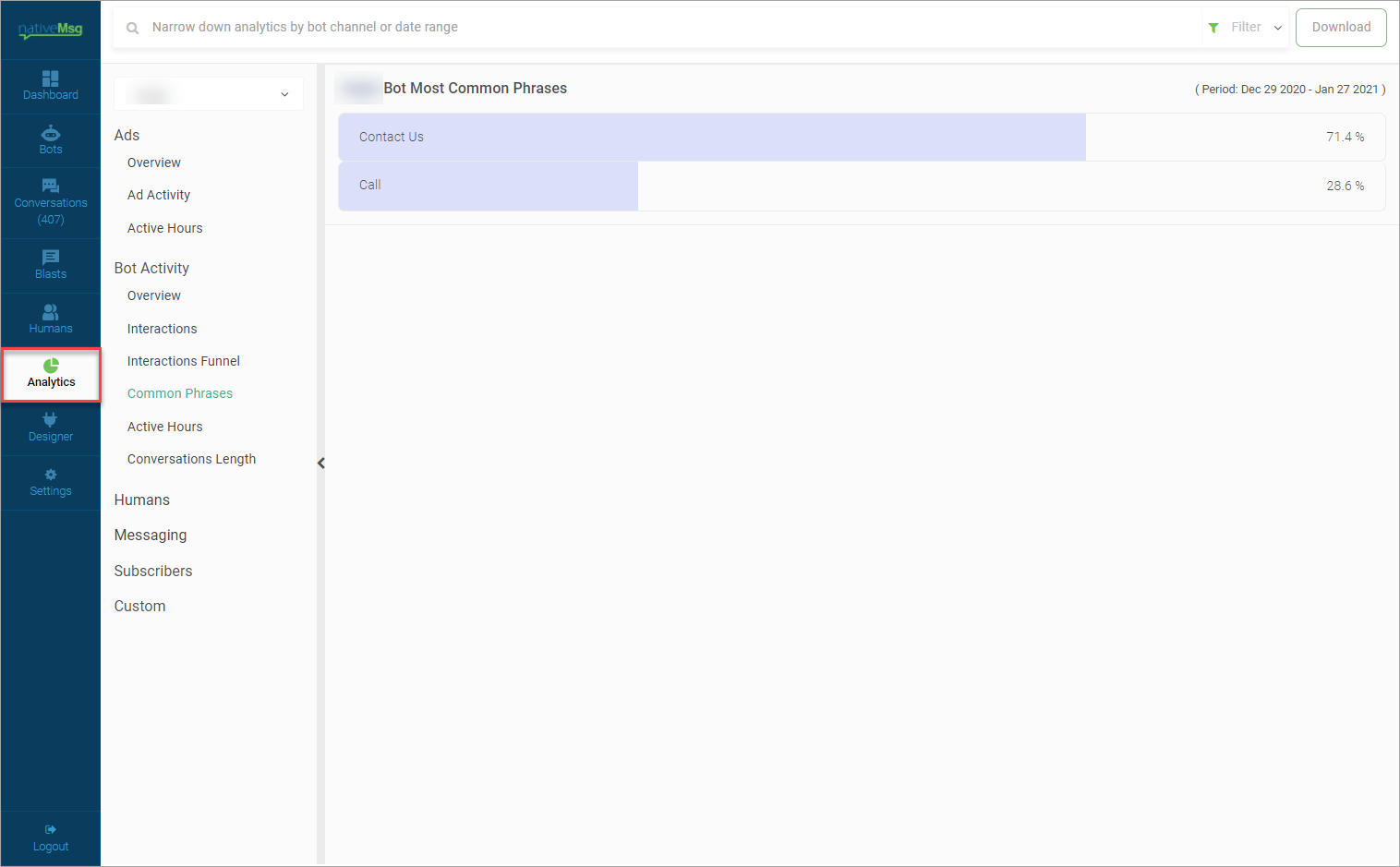Image resolution: width=1400 pixels, height=867 pixels.
Task: Expand the Subscribers analytics section
Action: pyautogui.click(x=153, y=571)
